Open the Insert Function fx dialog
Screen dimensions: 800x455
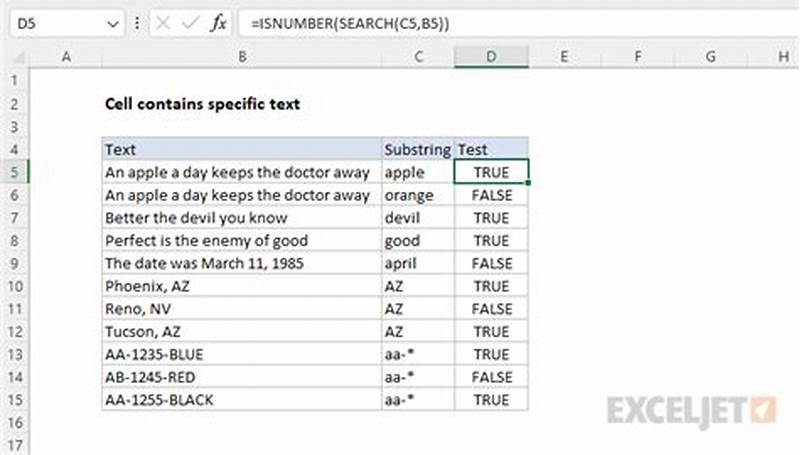[x=218, y=23]
